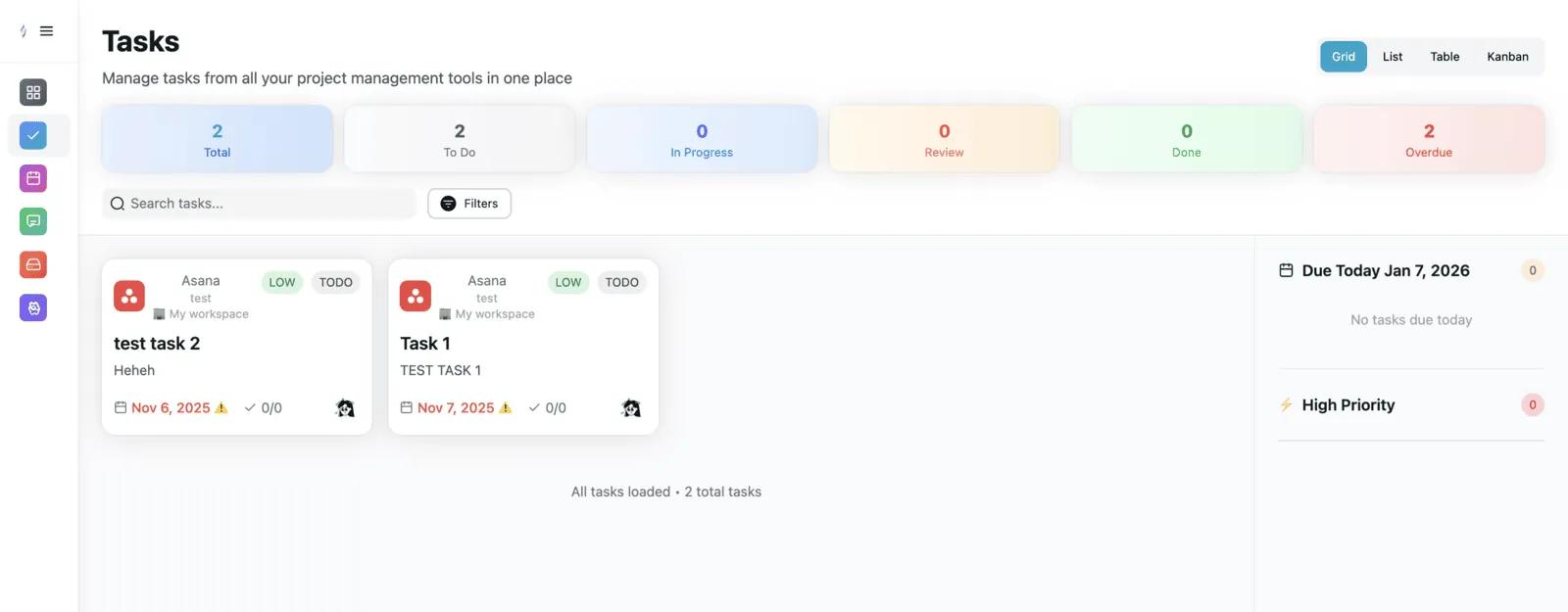Click the Asana logo on Task 1 card

click(x=416, y=296)
